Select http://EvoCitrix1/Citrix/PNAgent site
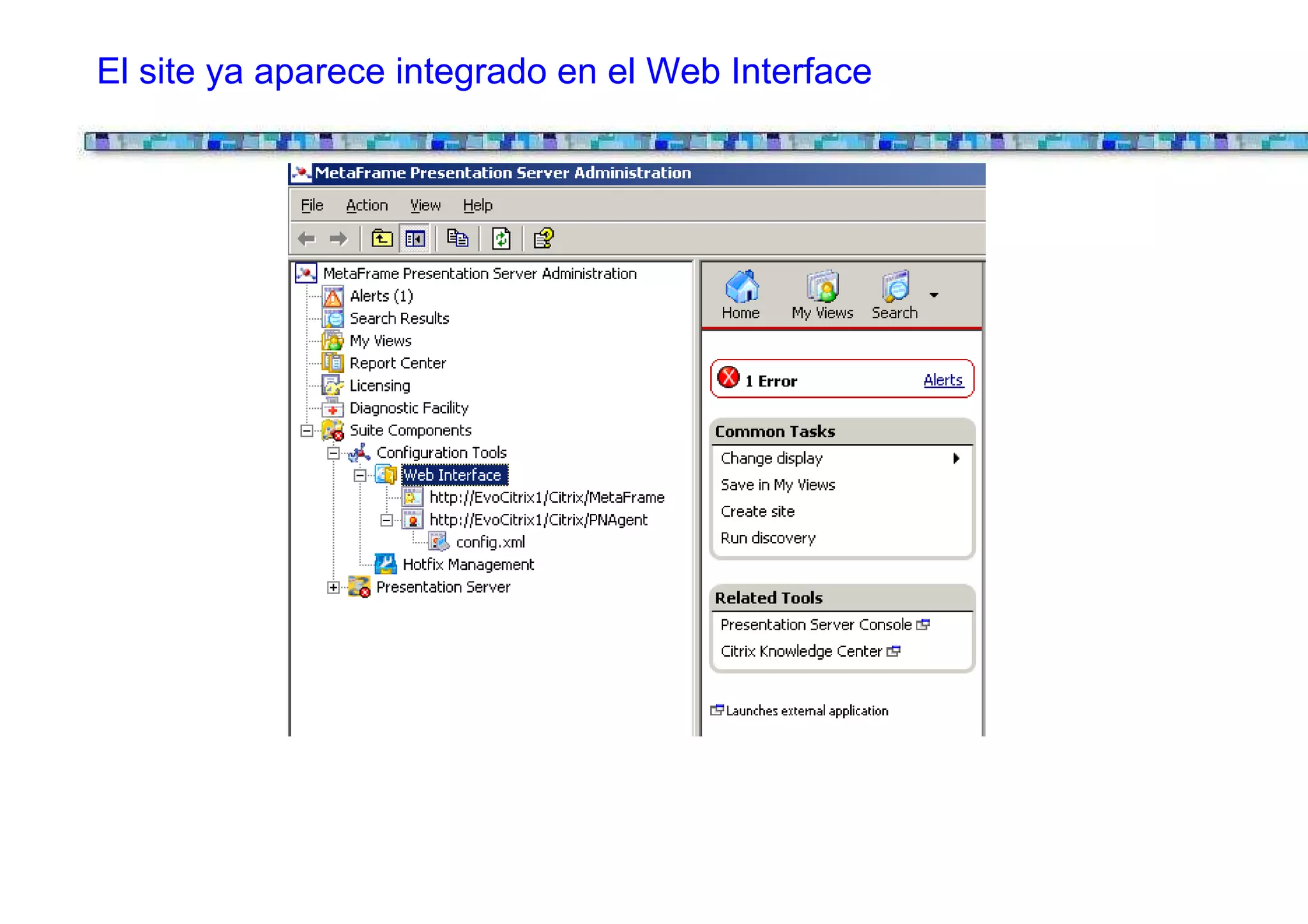The width and height of the screenshot is (1308, 924). [x=538, y=520]
